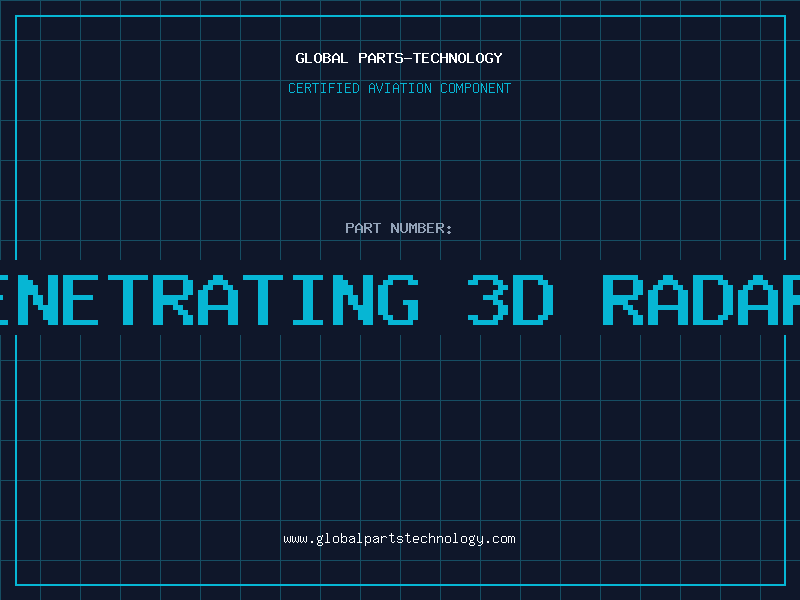Click the GLOBAL PARTS-TECHNOLOGY company title
Image resolution: width=800 pixels, height=600 pixels.
(399, 59)
